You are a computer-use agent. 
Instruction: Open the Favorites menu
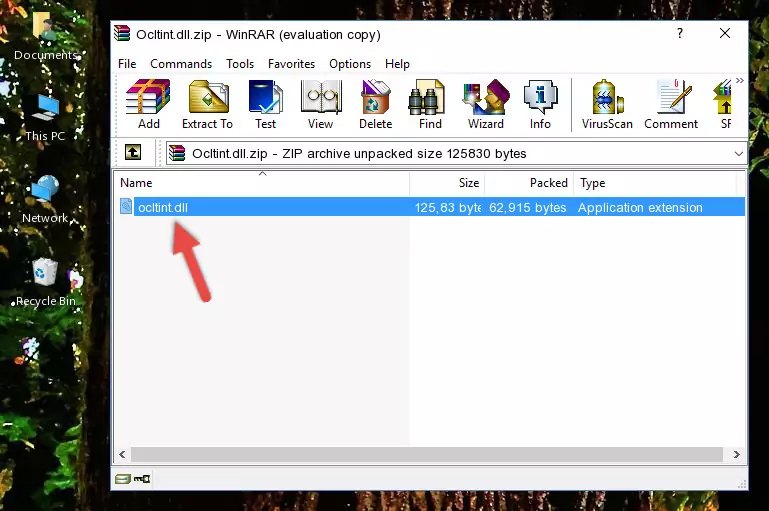291,64
